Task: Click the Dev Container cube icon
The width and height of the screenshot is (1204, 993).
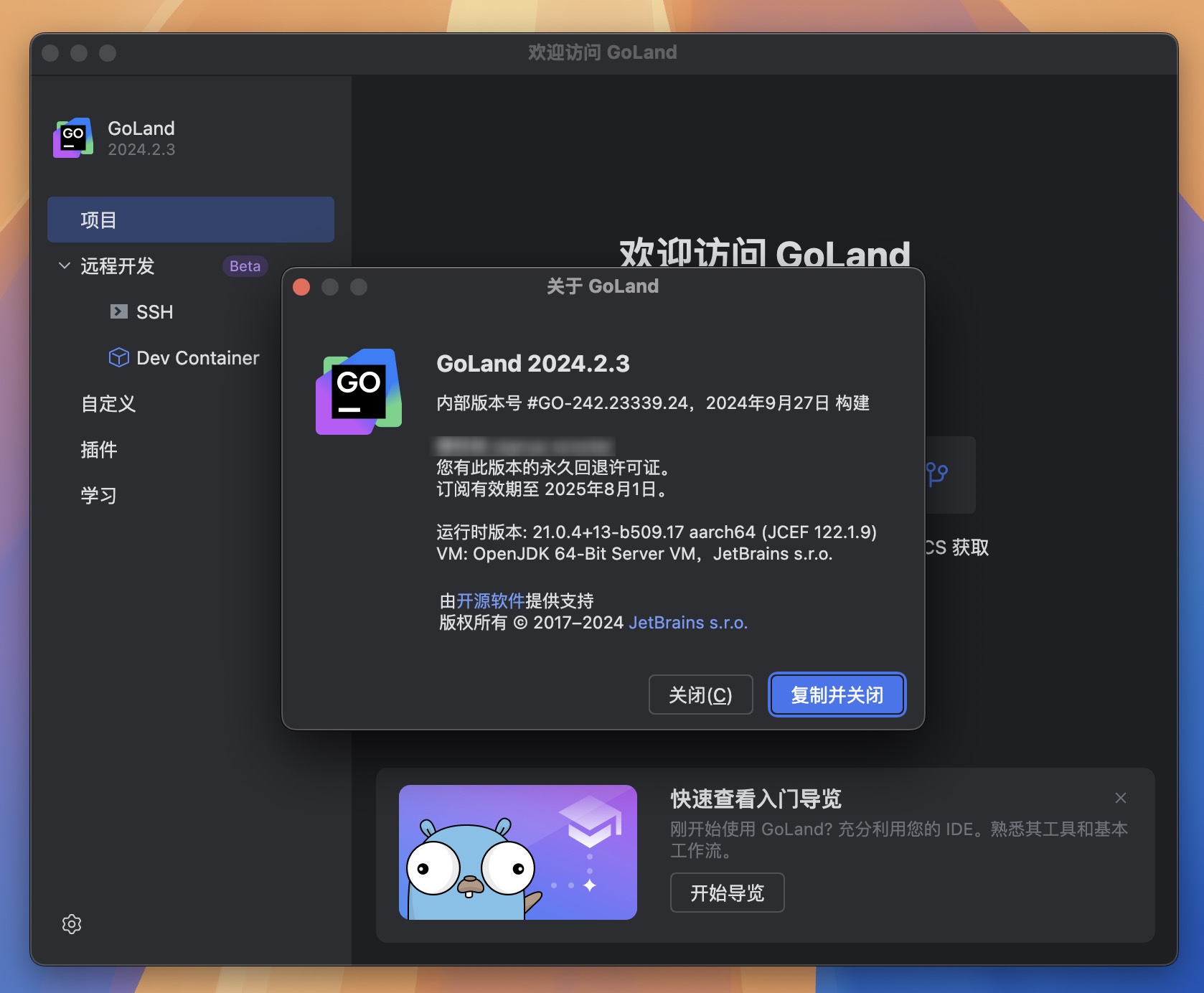Action: [118, 357]
